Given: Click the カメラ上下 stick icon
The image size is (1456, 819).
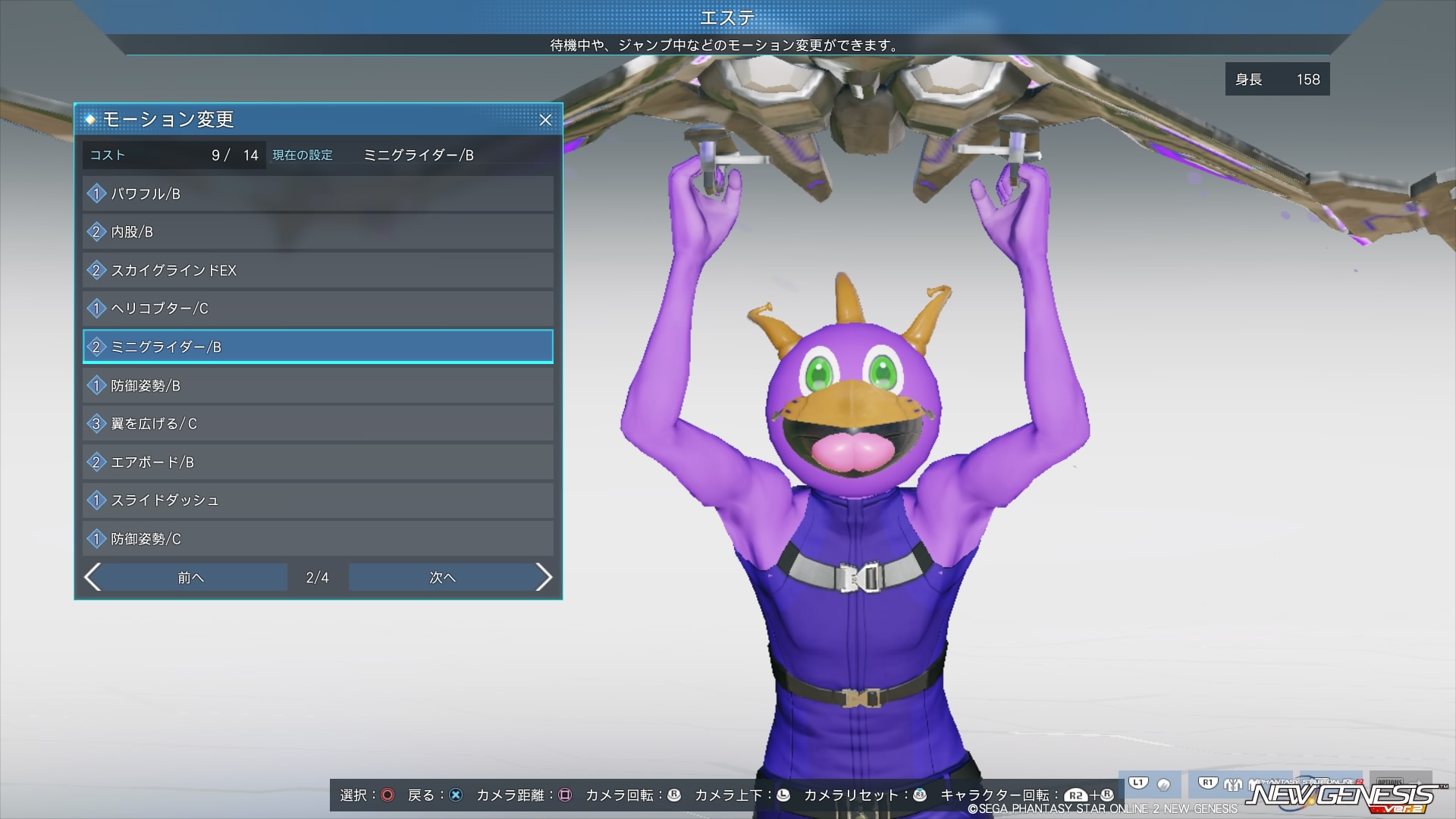Looking at the screenshot, I should [x=783, y=795].
